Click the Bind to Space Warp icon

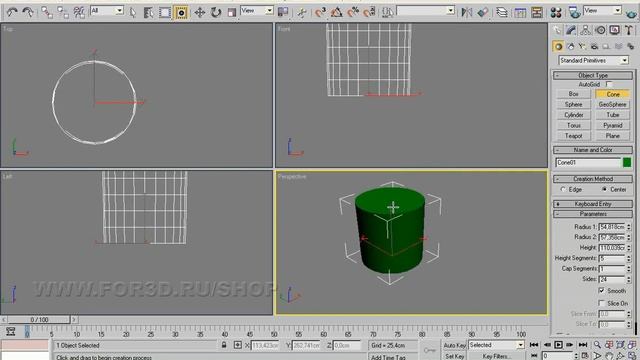tap(79, 12)
